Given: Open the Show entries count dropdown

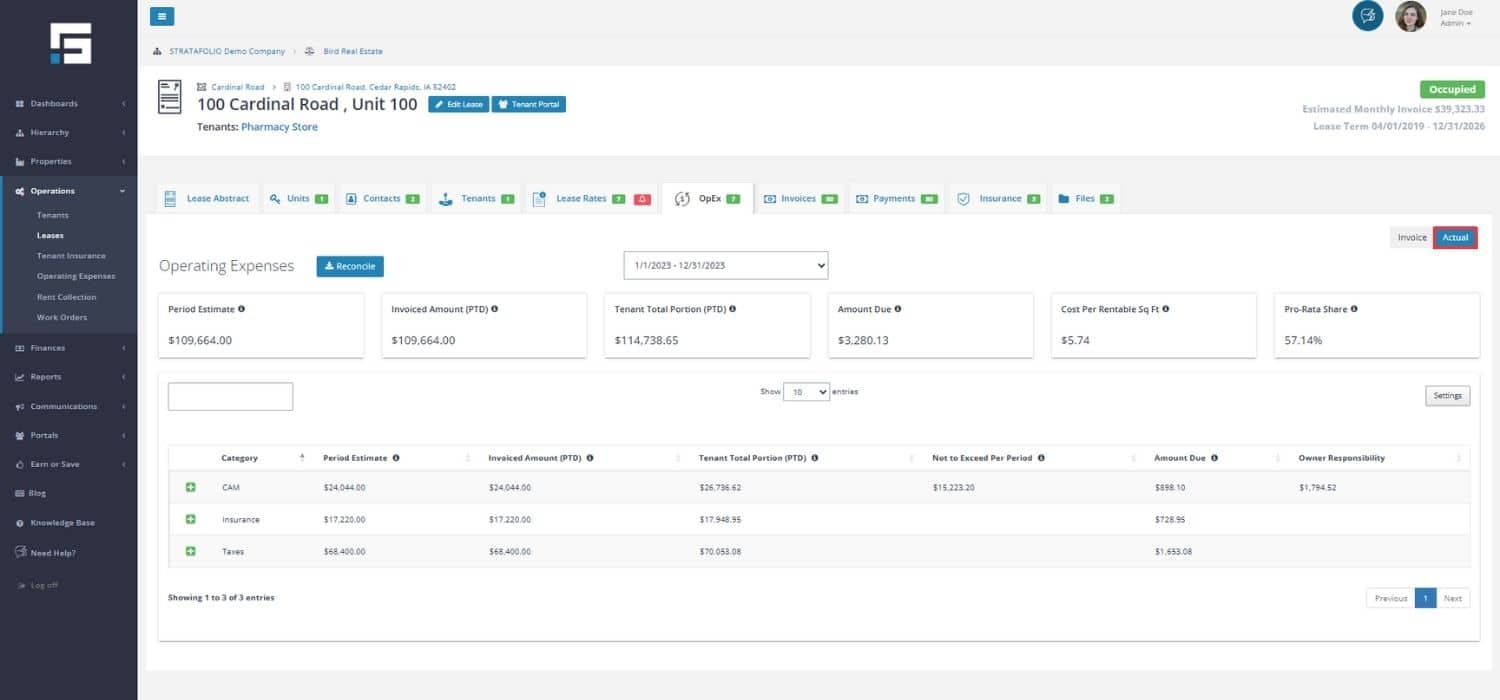Looking at the screenshot, I should pyautogui.click(x=806, y=392).
